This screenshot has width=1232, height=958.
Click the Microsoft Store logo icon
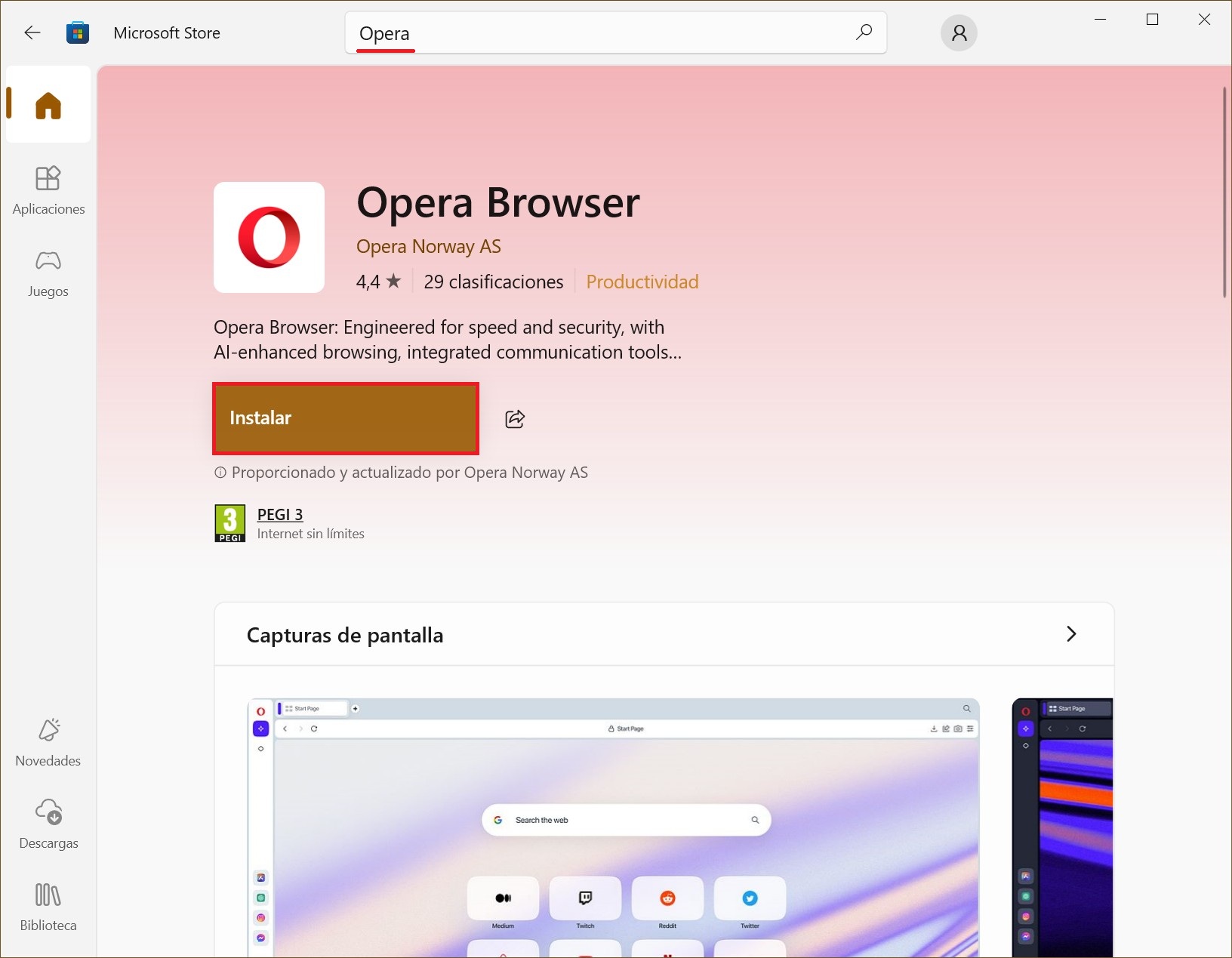pos(78,32)
